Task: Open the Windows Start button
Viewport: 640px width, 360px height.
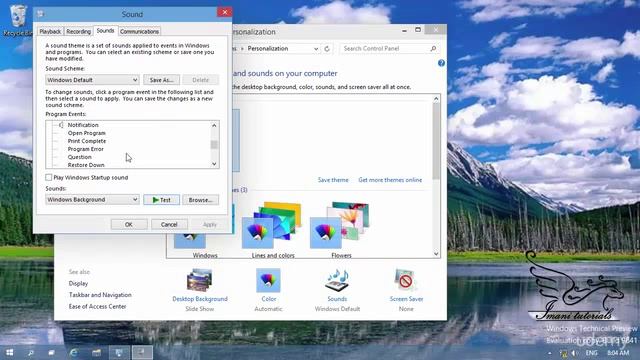Action: point(9,352)
